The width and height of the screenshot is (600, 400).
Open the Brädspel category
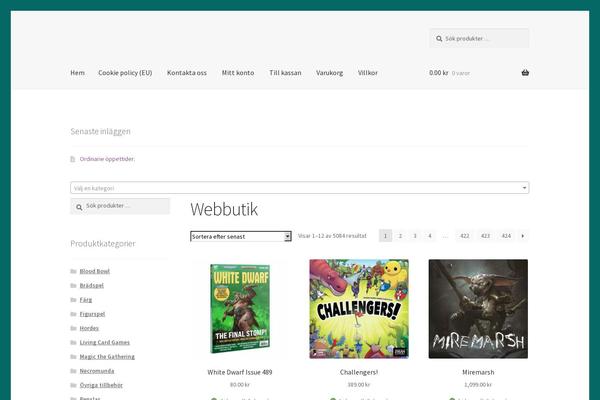click(x=91, y=286)
